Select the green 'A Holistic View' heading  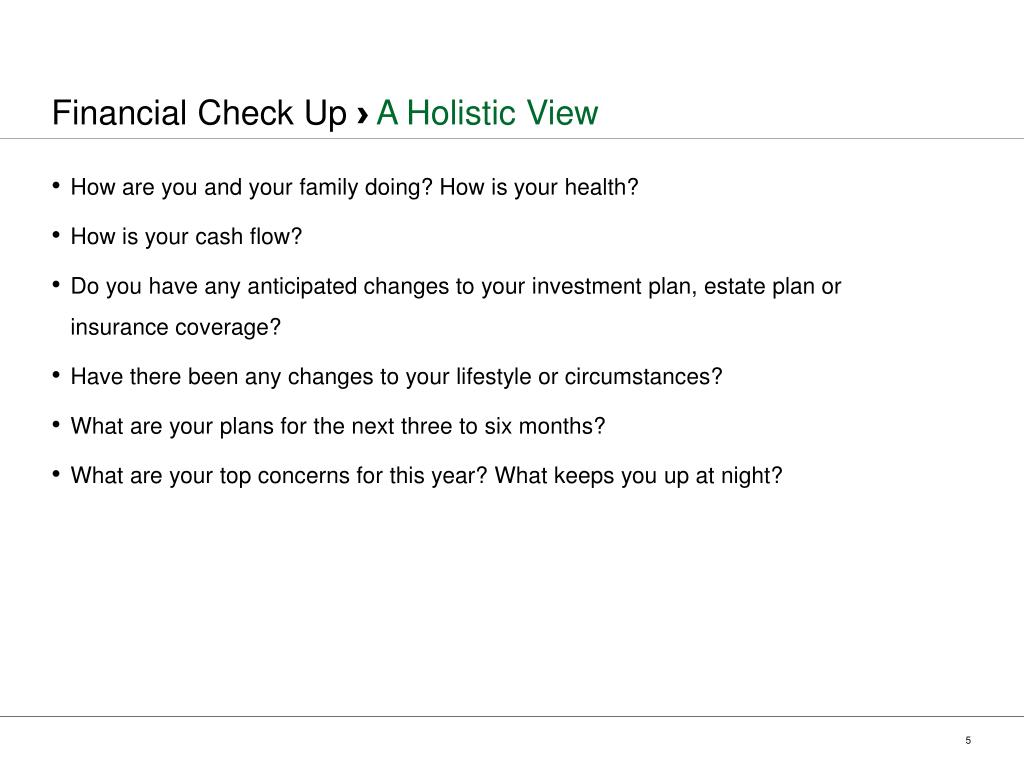[x=487, y=112]
